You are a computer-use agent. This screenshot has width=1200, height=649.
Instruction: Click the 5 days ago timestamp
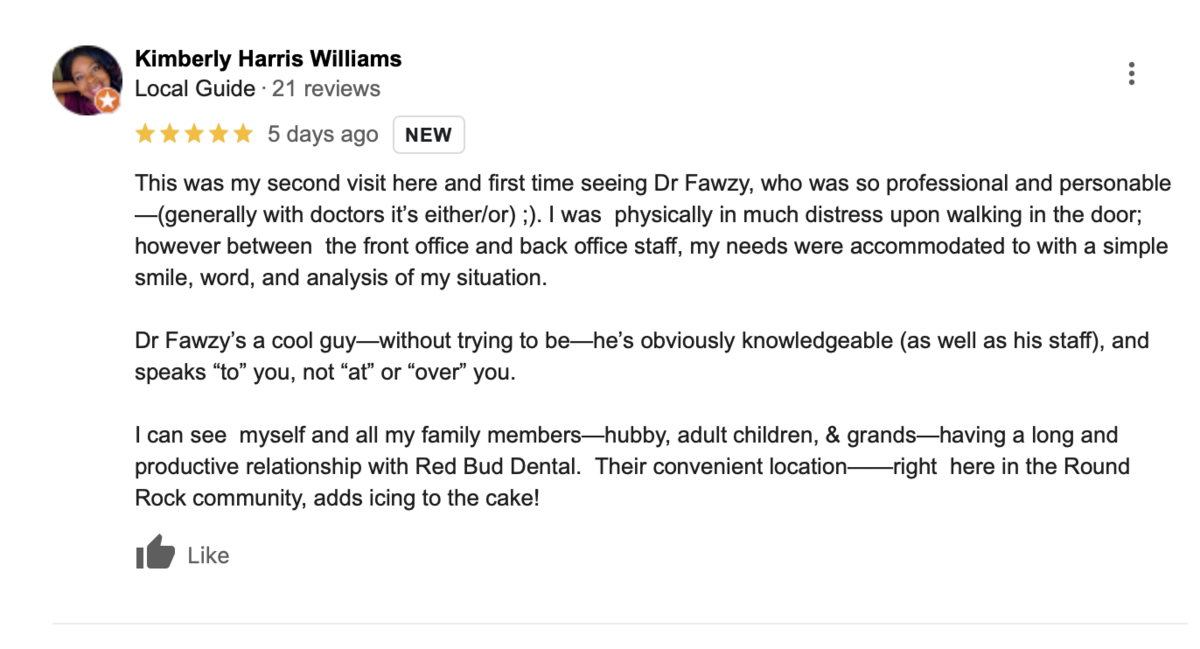click(x=323, y=134)
